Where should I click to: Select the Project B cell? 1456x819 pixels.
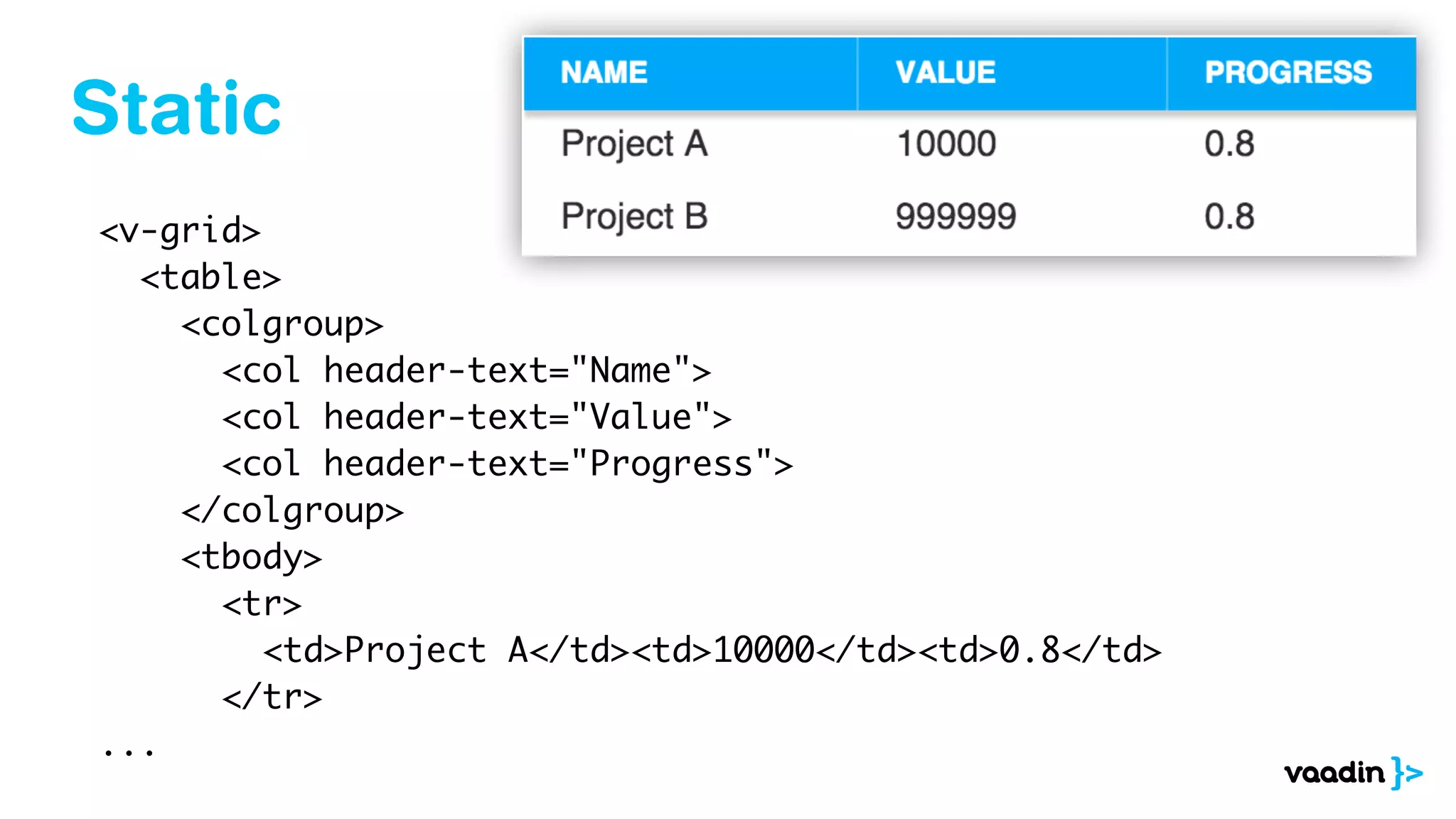pos(634,216)
